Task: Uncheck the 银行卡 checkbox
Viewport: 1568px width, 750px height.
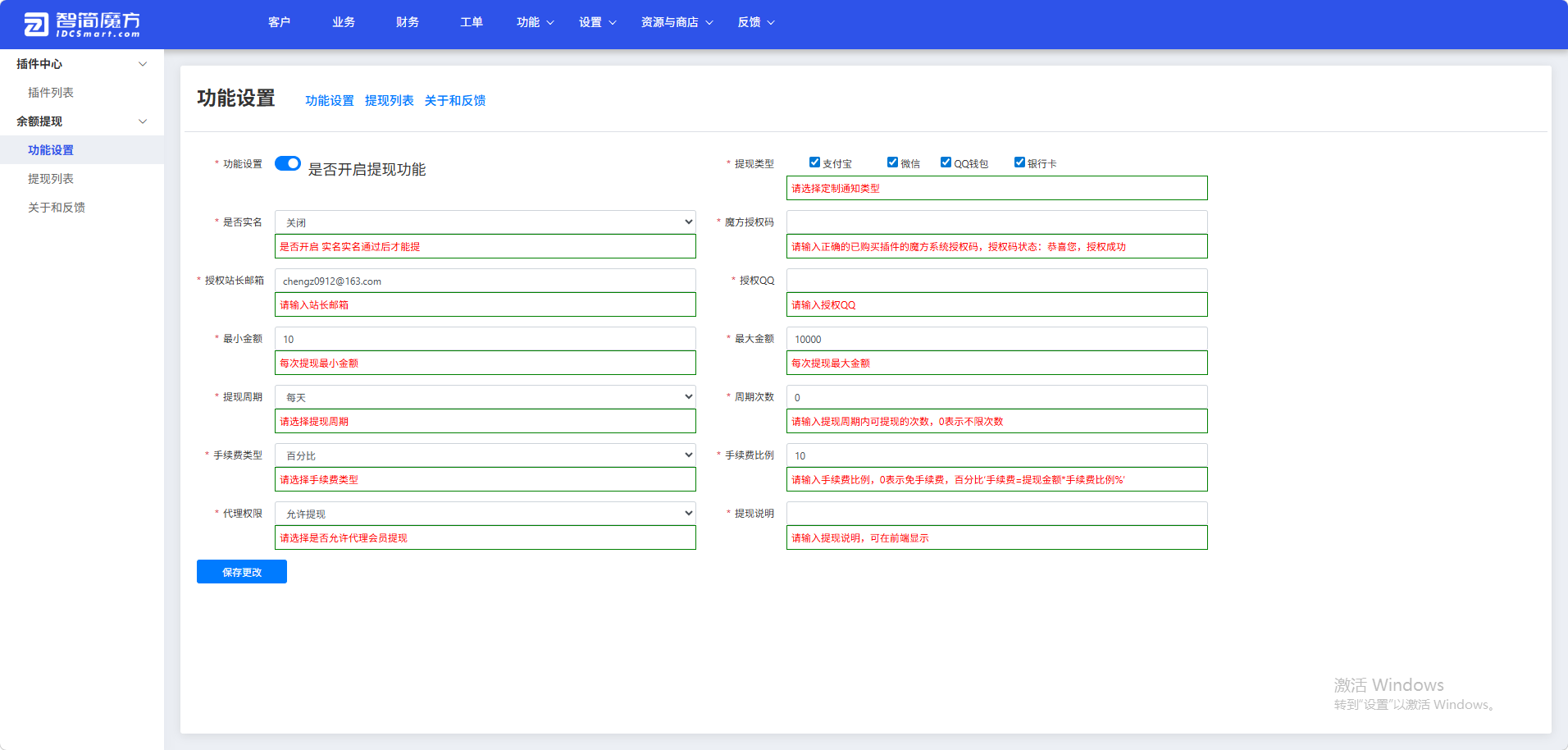Action: (x=1019, y=162)
